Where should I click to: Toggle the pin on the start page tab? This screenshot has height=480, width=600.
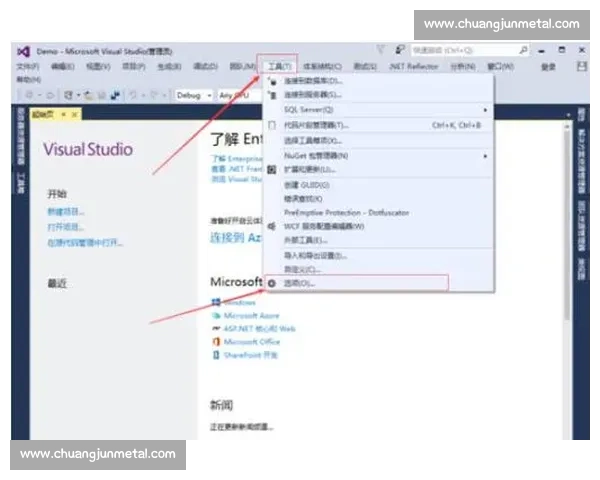click(x=64, y=114)
